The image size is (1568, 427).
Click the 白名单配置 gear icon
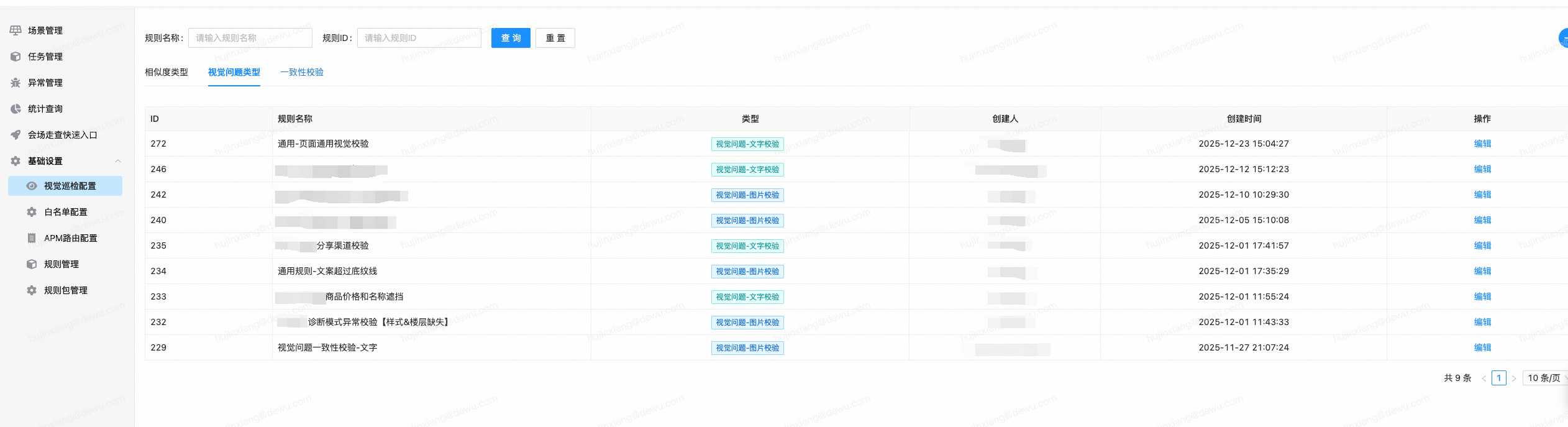(32, 212)
